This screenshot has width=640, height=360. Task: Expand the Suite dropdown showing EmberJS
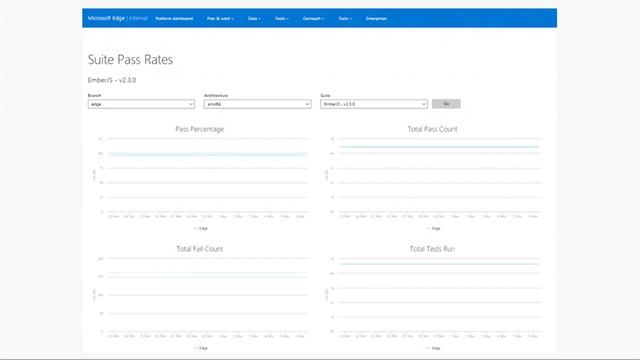374,104
